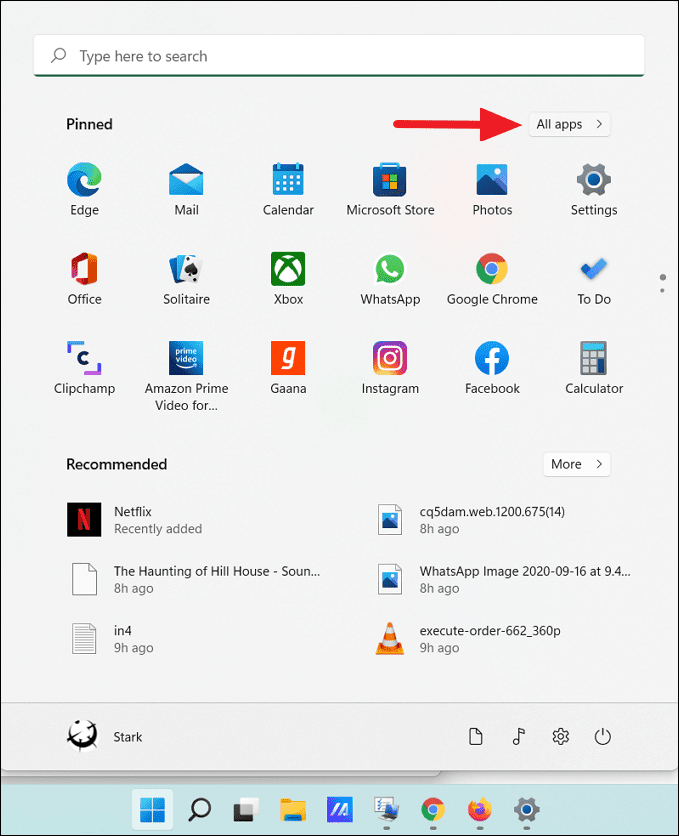Image resolution: width=679 pixels, height=836 pixels.
Task: Open WhatsApp Image 2020-09-16 file
Action: pyautogui.click(x=504, y=580)
